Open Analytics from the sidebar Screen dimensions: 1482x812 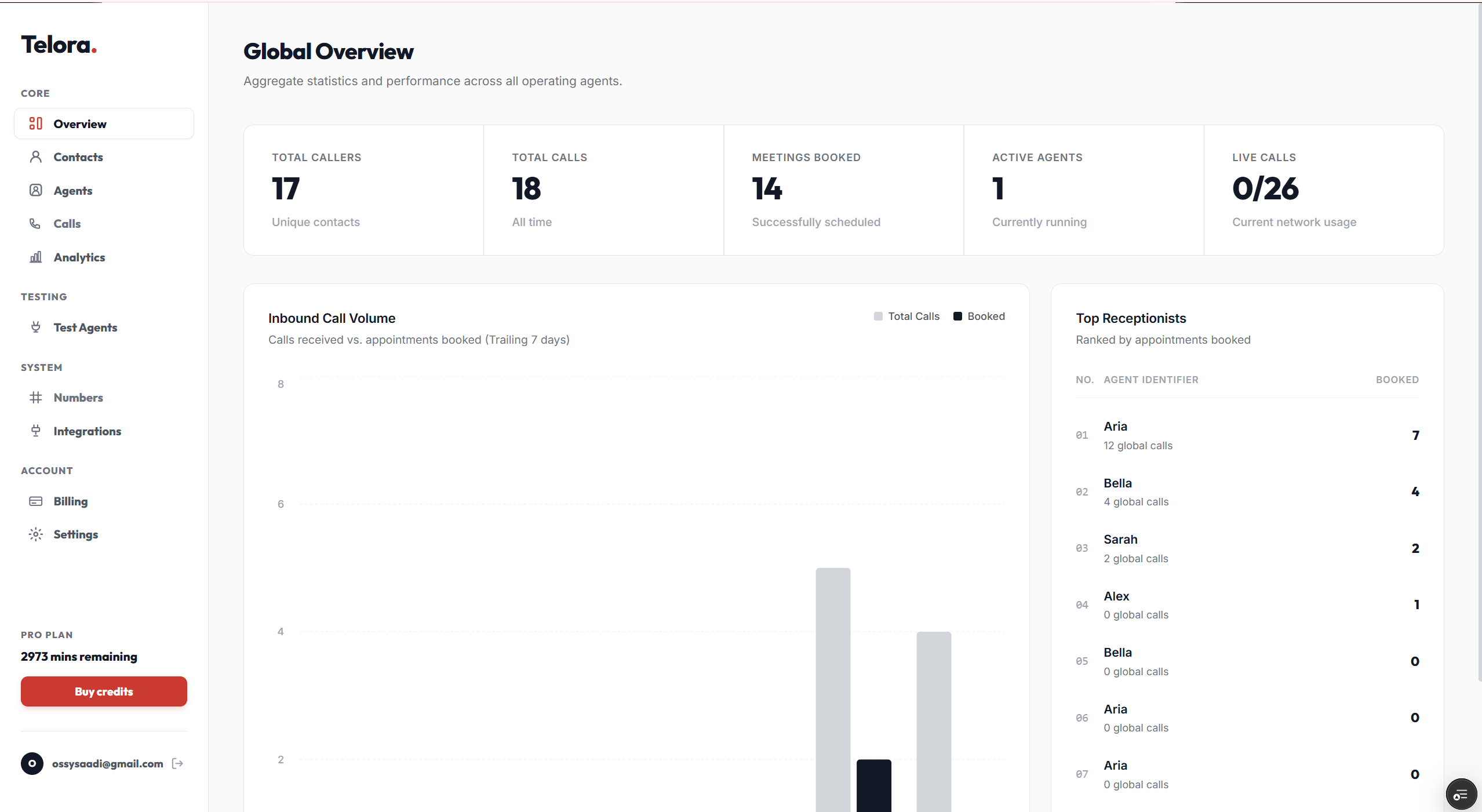pos(104,257)
